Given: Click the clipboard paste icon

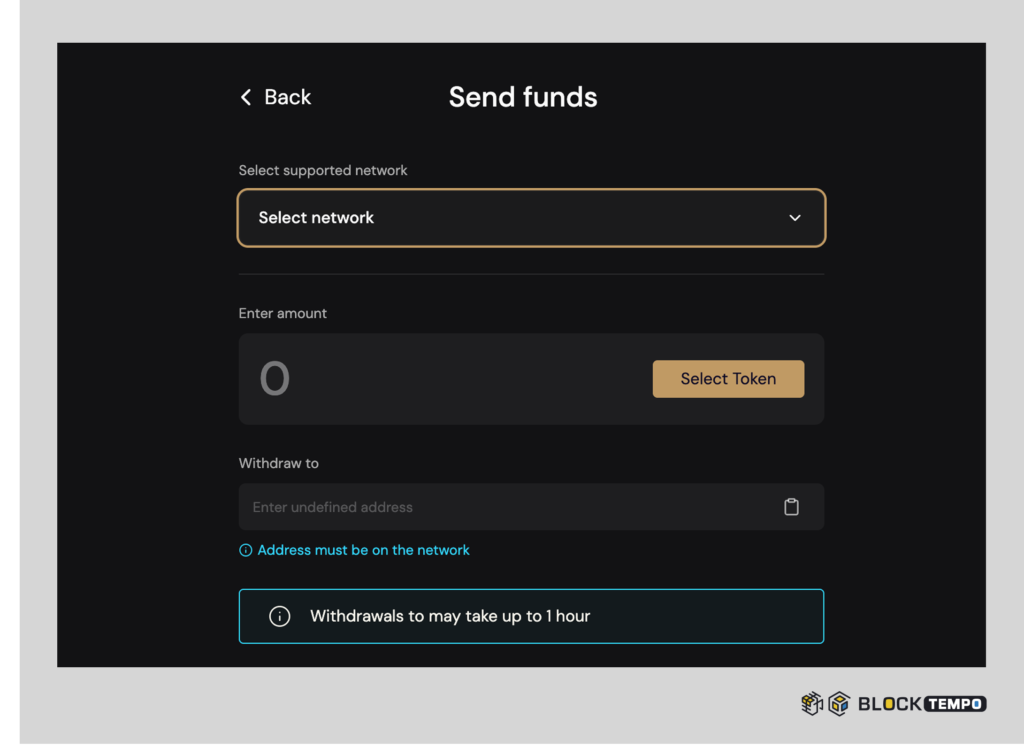Looking at the screenshot, I should (791, 507).
